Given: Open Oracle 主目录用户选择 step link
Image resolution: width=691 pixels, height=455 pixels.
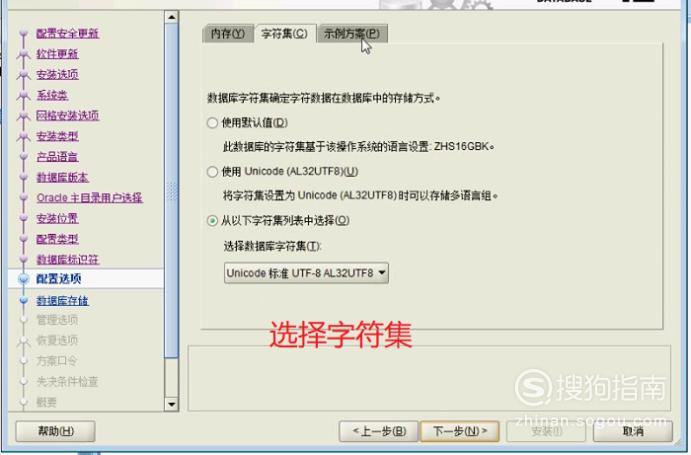Looking at the screenshot, I should point(89,198).
